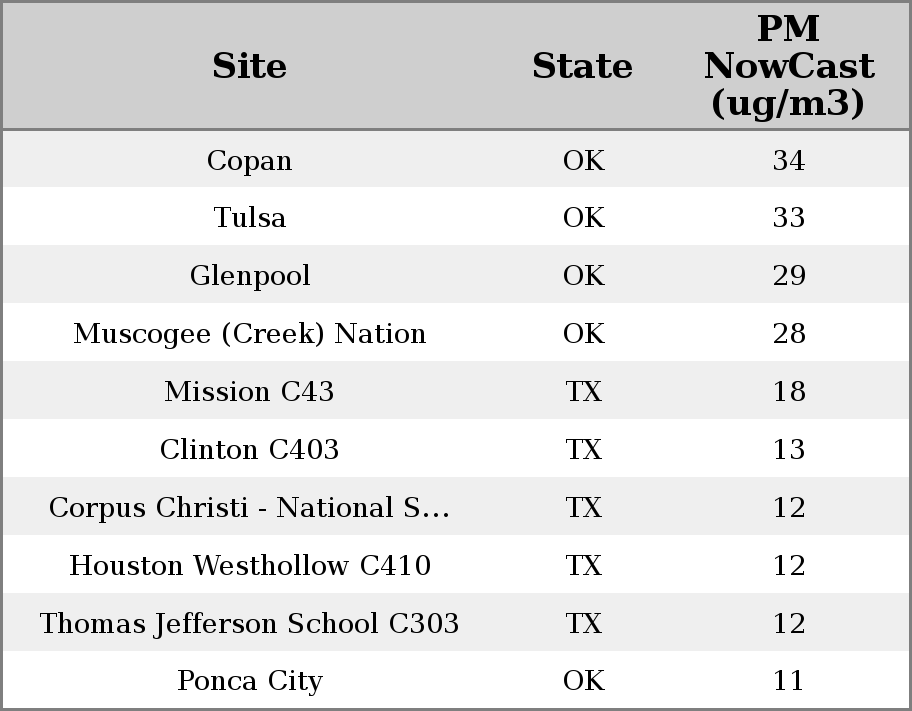Select Muscogee (Creek) Nation row
The width and height of the screenshot is (912, 711).
[x=249, y=334]
